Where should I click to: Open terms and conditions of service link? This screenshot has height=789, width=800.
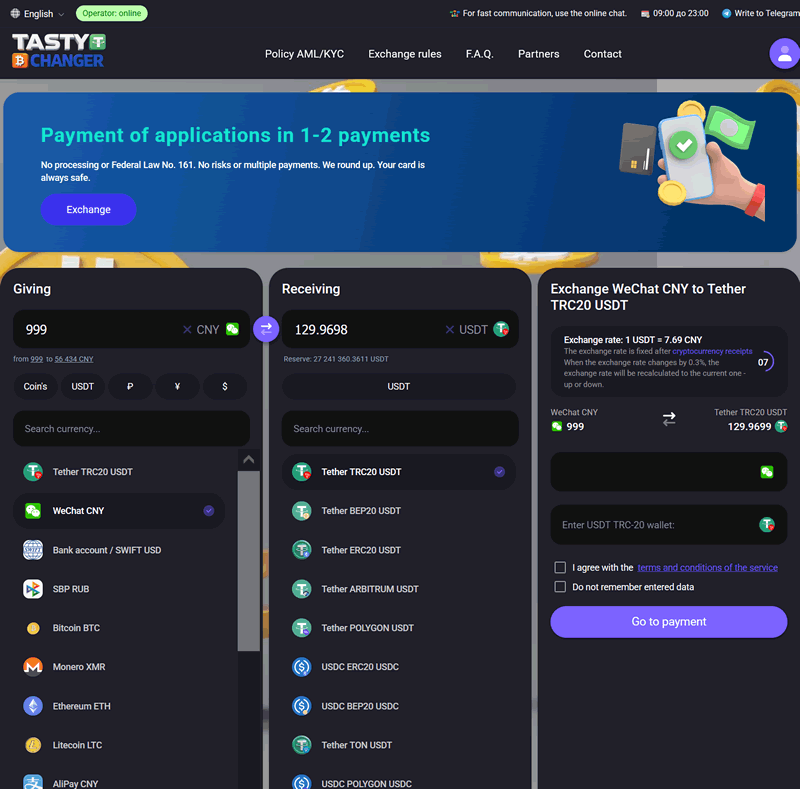tap(707, 568)
